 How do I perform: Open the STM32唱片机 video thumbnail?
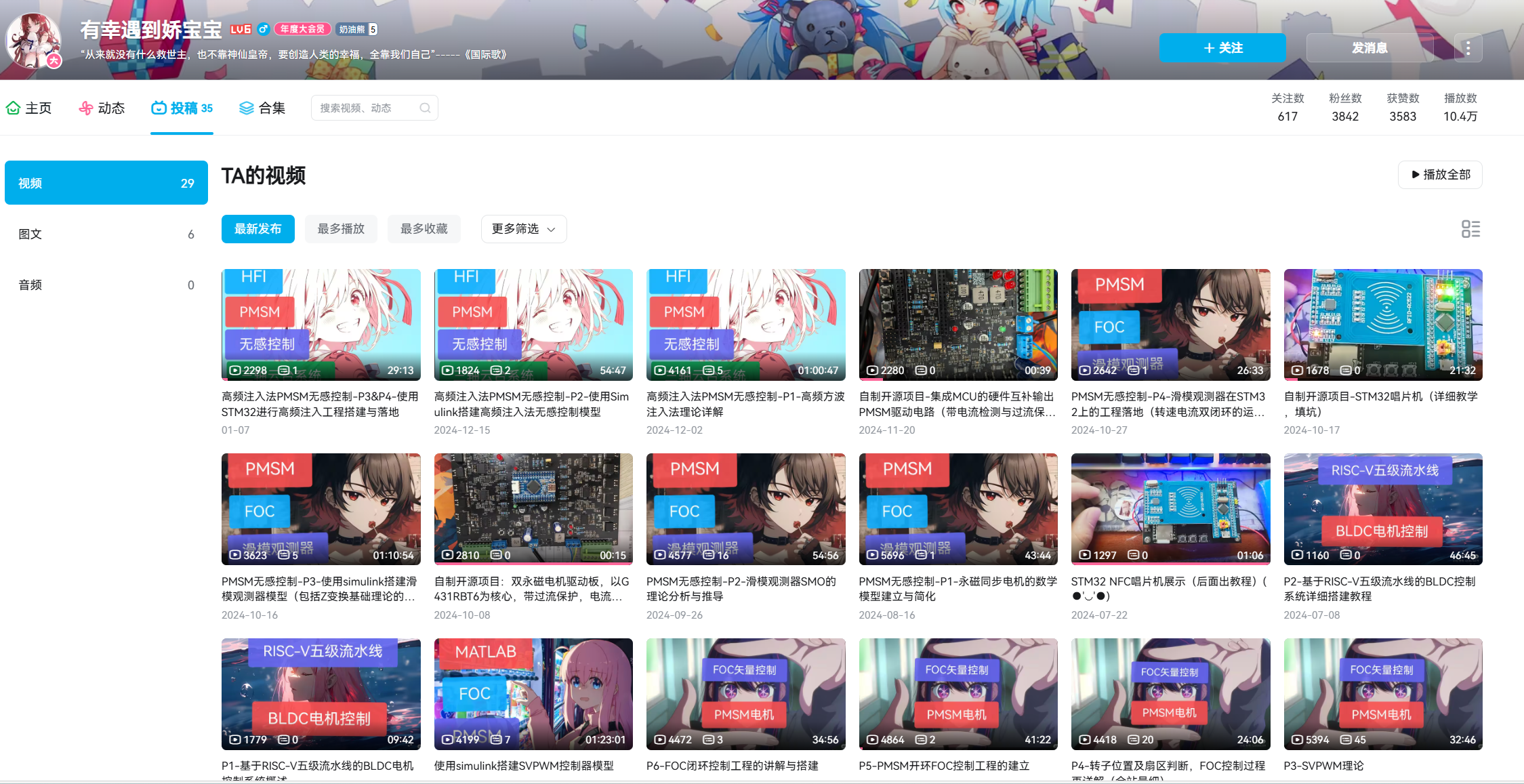[1382, 325]
